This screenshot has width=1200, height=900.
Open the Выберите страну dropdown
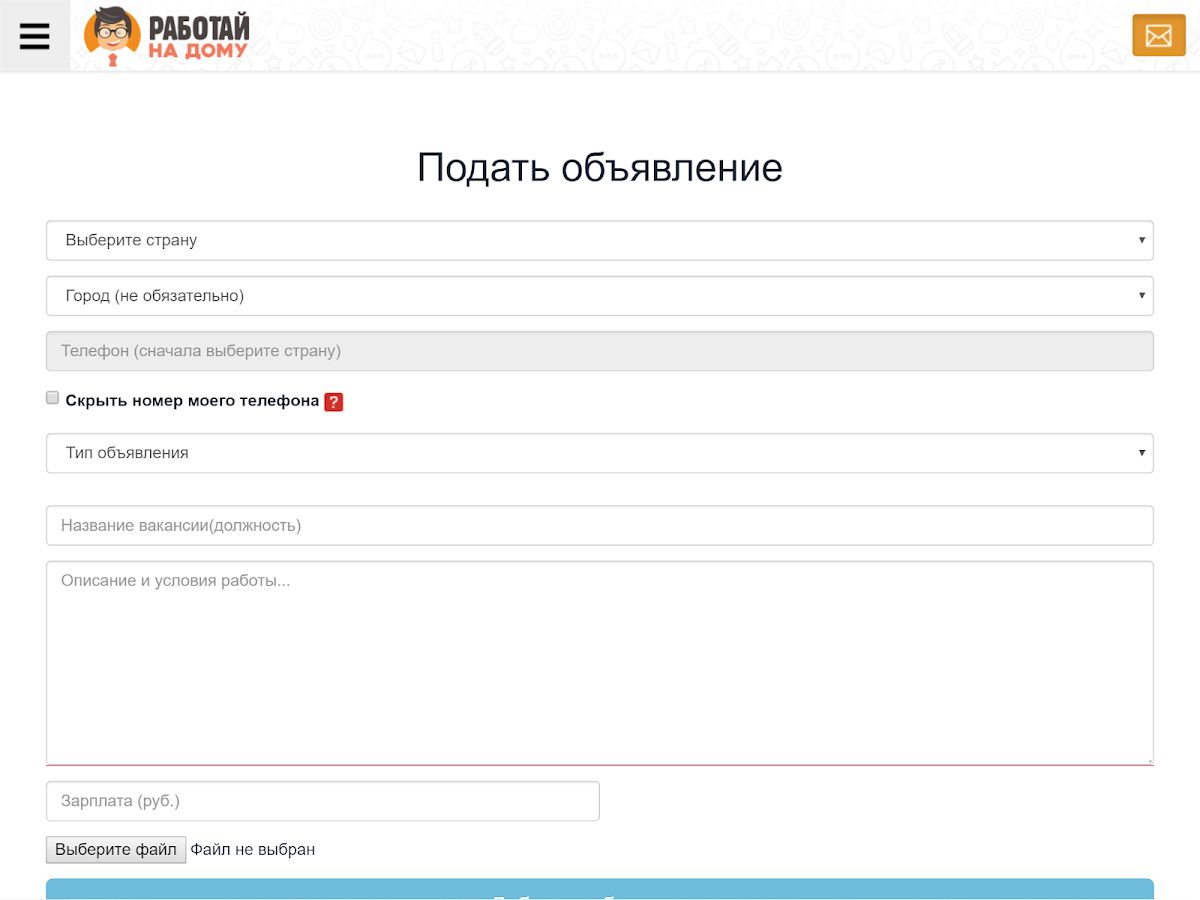pos(600,241)
